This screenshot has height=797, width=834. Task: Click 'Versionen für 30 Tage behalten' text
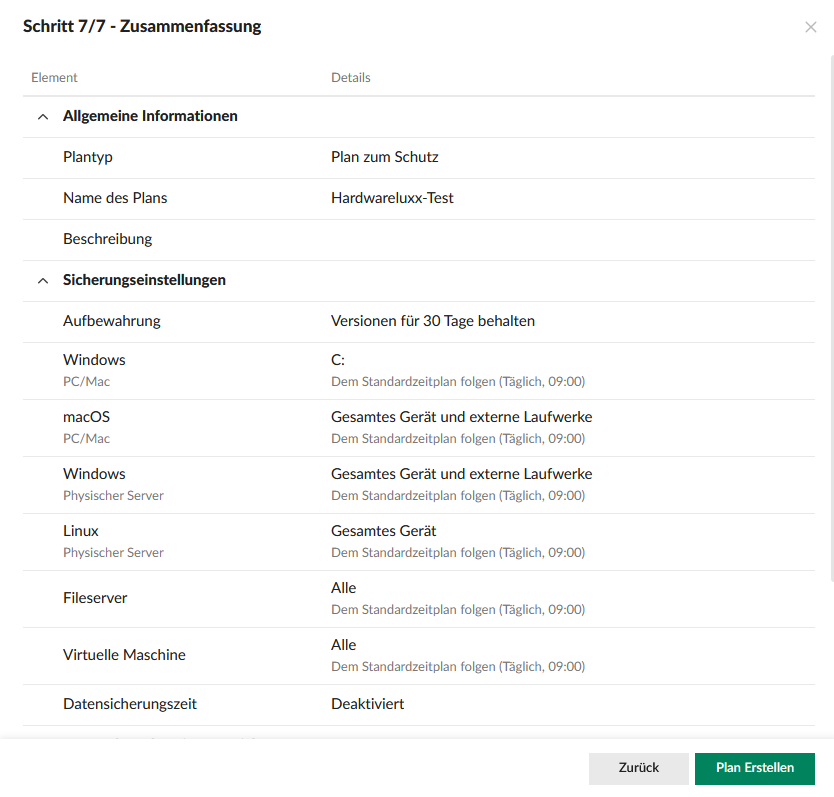432,321
